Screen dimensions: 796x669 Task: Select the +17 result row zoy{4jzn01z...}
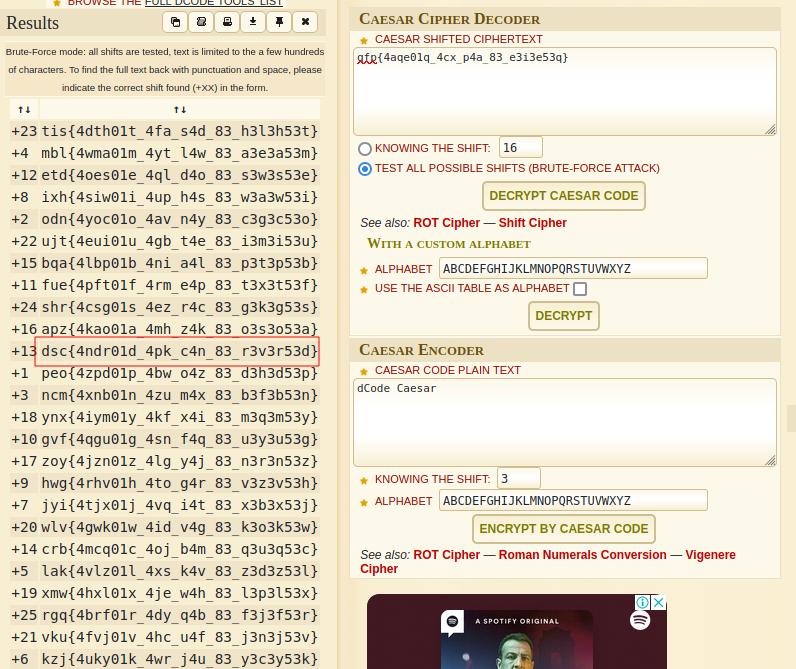pos(164,461)
